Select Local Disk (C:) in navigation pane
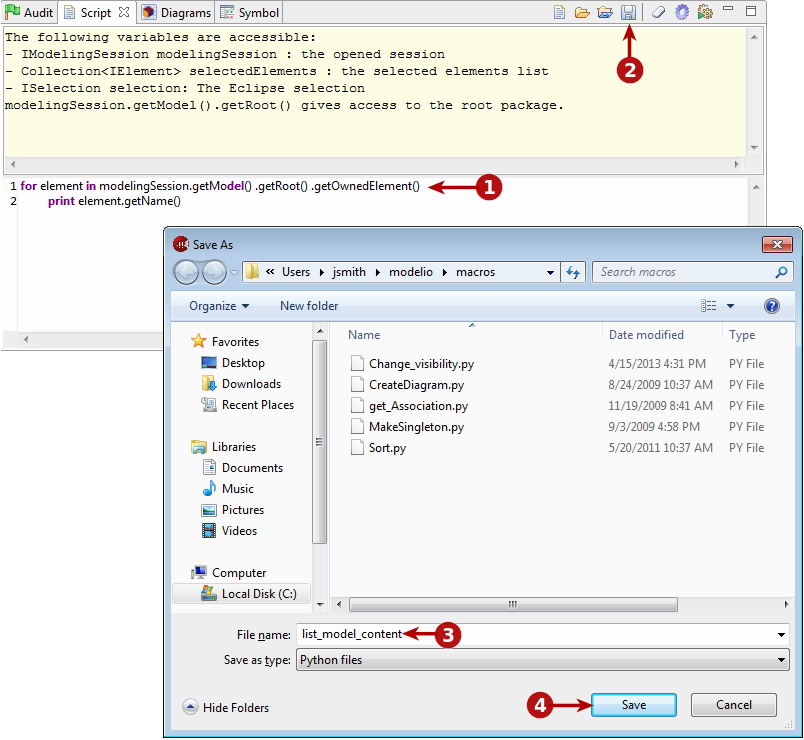Viewport: 804px width, 740px height. coord(258,593)
